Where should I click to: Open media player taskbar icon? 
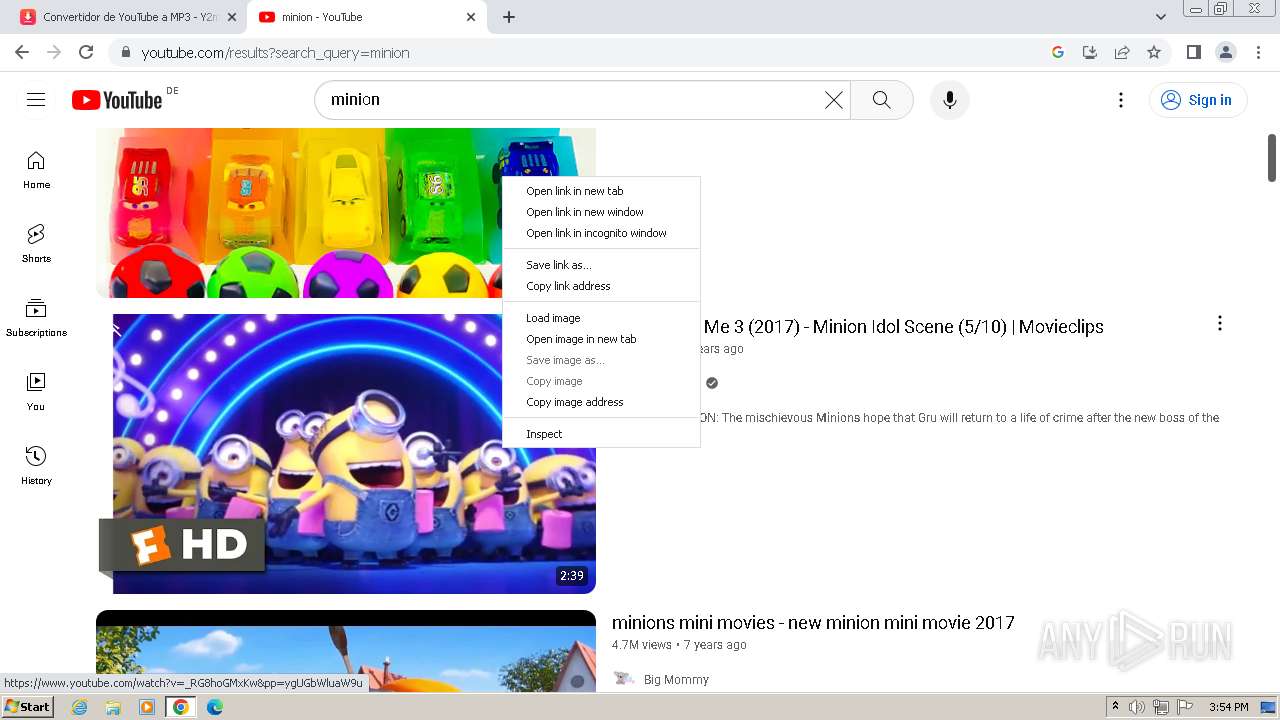click(x=147, y=707)
